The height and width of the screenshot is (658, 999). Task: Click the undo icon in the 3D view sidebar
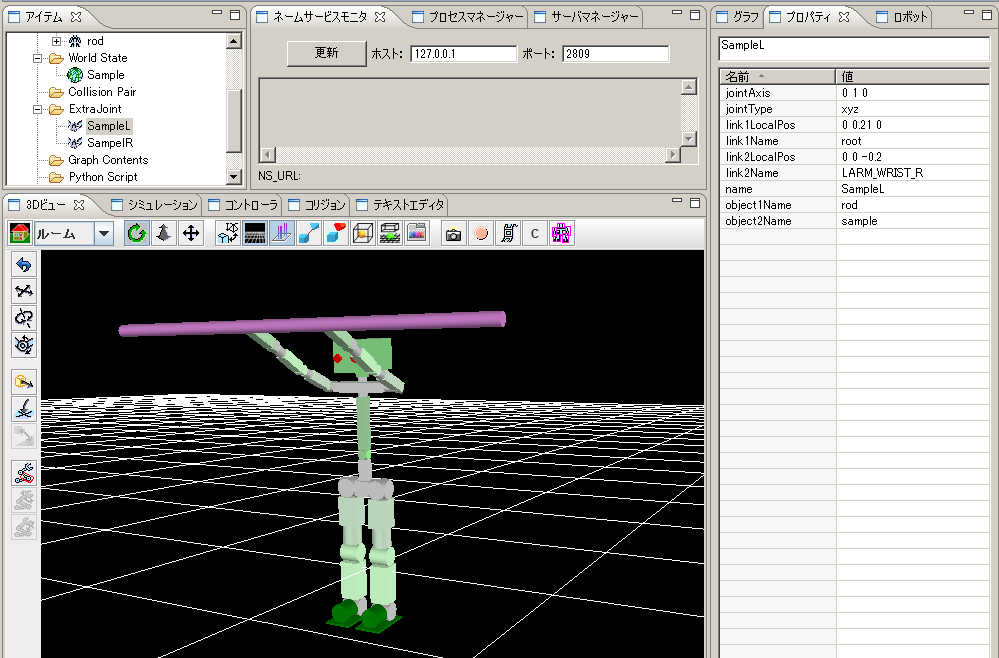tap(23, 264)
